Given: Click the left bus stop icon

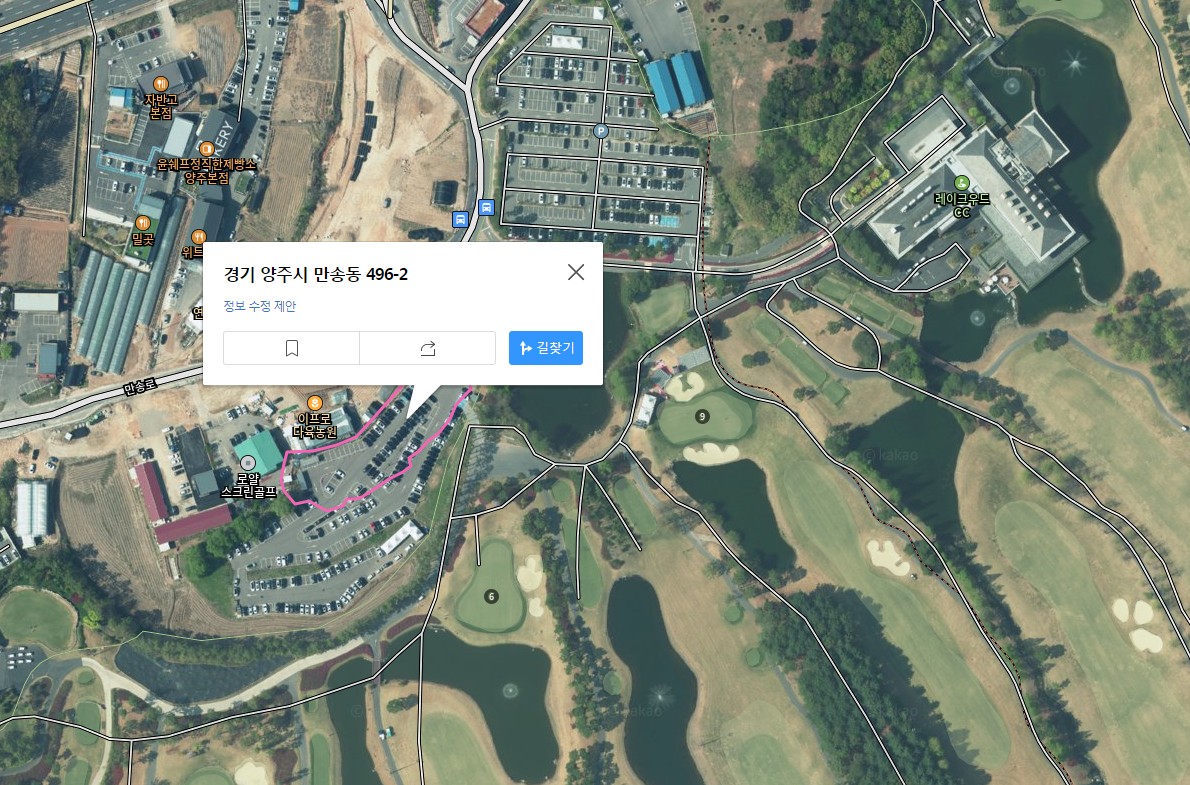Looking at the screenshot, I should pyautogui.click(x=460, y=219).
